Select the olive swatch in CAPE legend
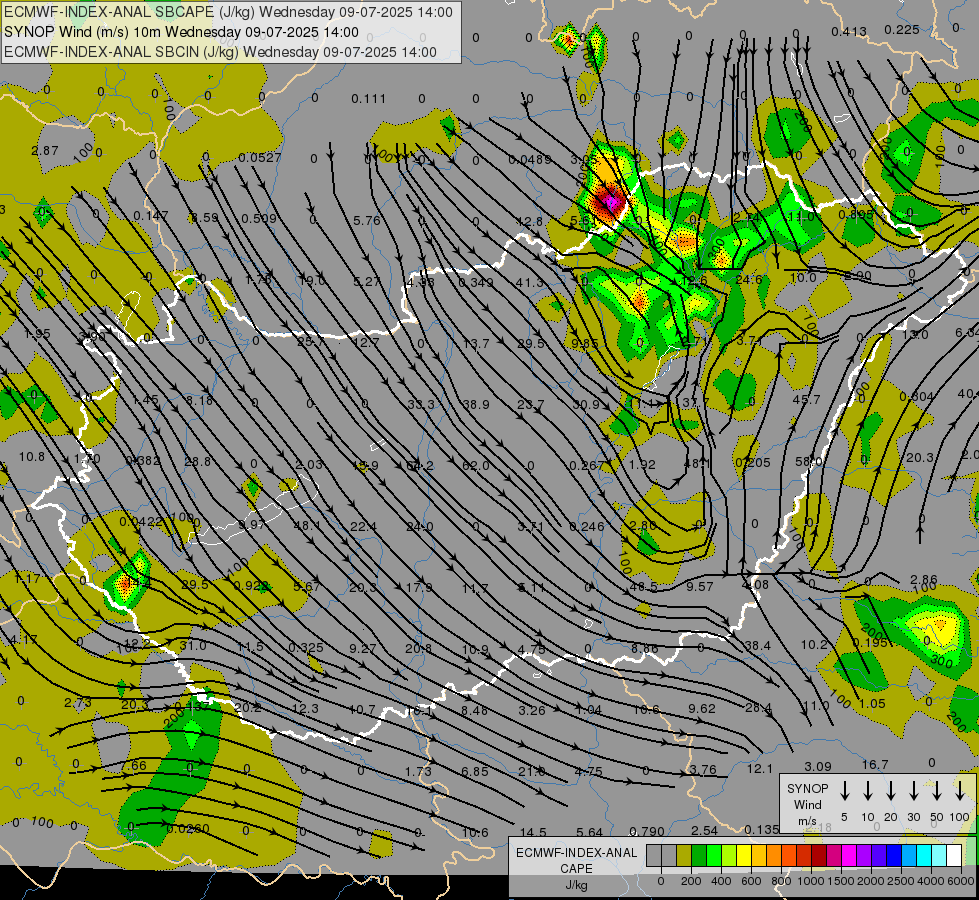 (x=684, y=856)
